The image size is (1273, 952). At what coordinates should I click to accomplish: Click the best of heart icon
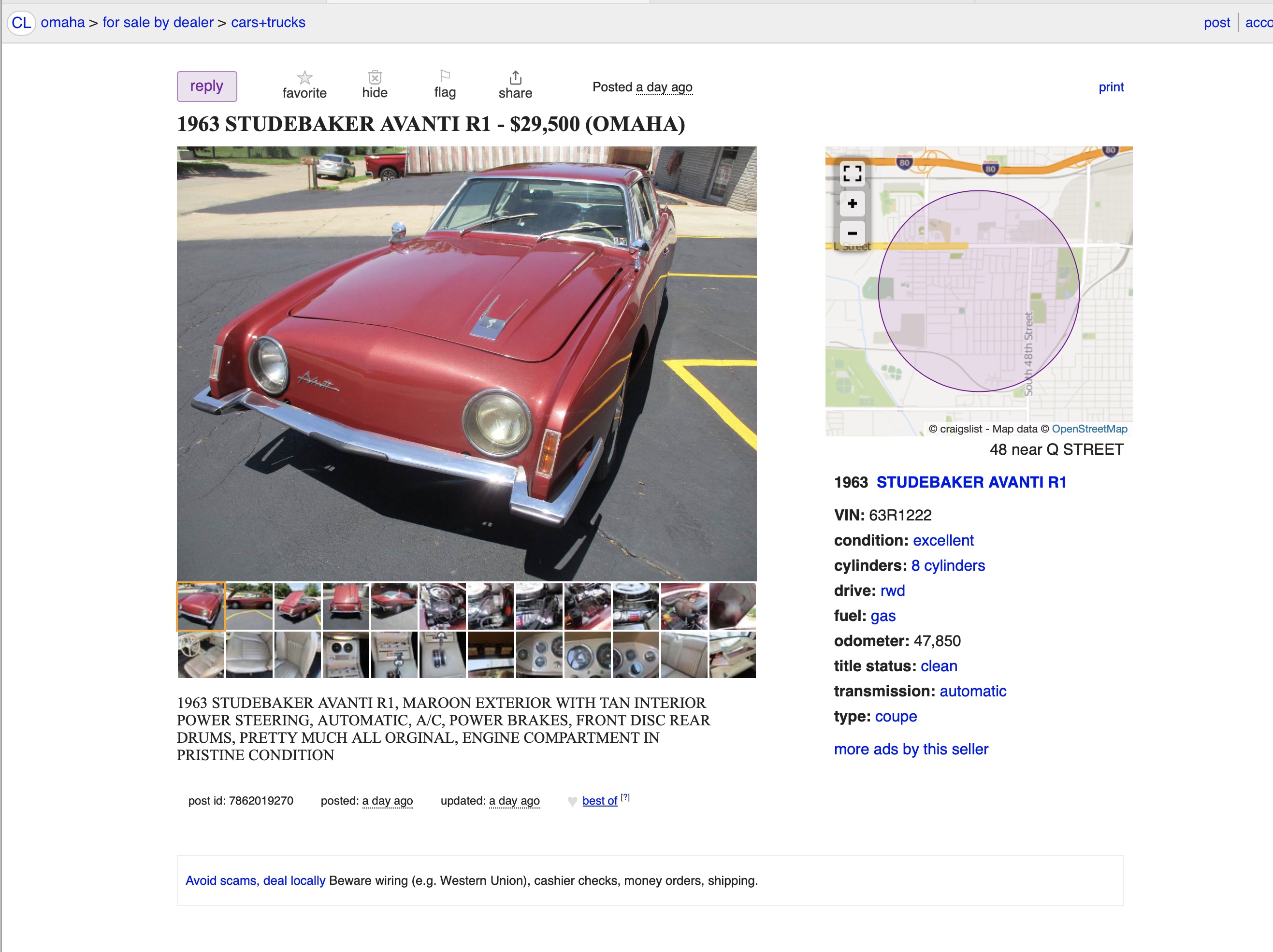coord(572,801)
